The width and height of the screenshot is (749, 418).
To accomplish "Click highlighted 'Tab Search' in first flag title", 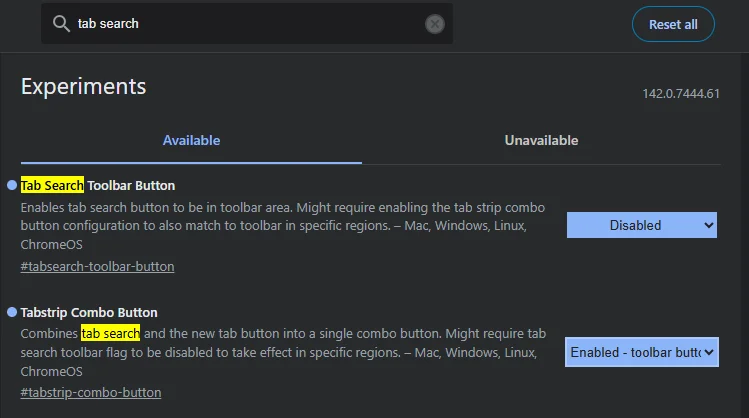I will point(52,185).
